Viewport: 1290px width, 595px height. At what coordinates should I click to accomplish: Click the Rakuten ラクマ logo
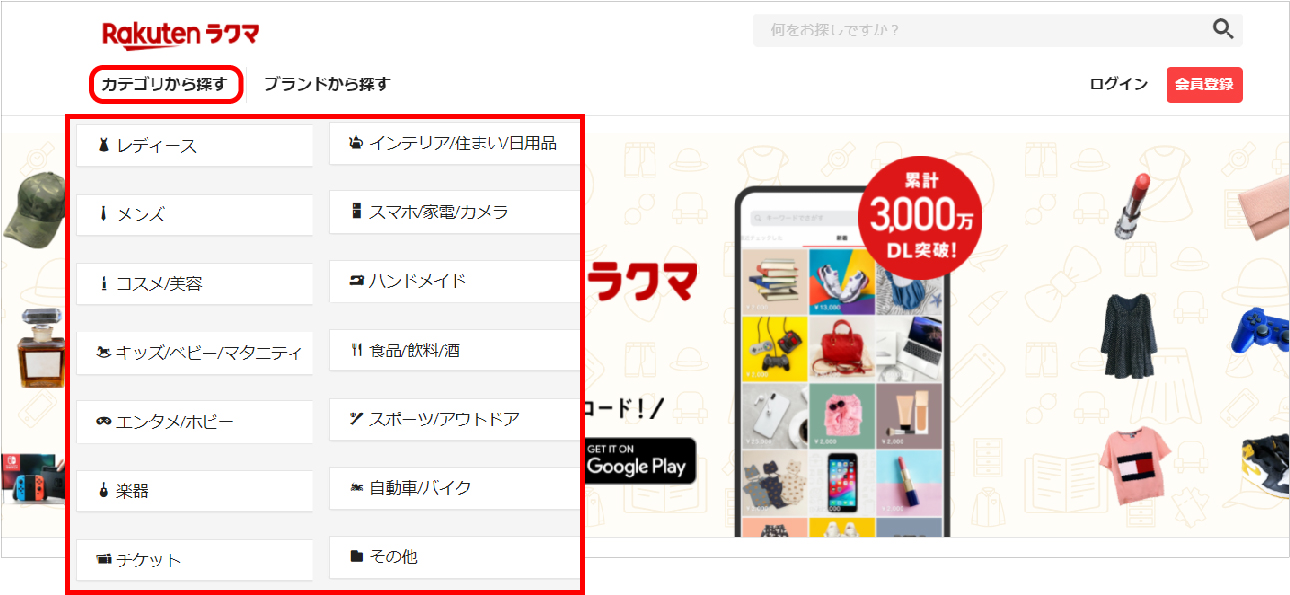coord(180,35)
